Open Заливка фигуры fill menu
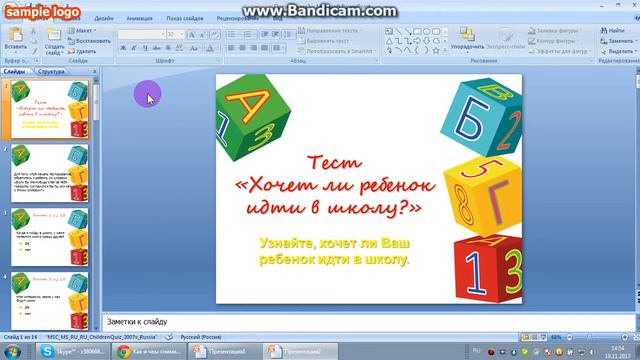The height and width of the screenshot is (360, 640). pyautogui.click(x=554, y=31)
